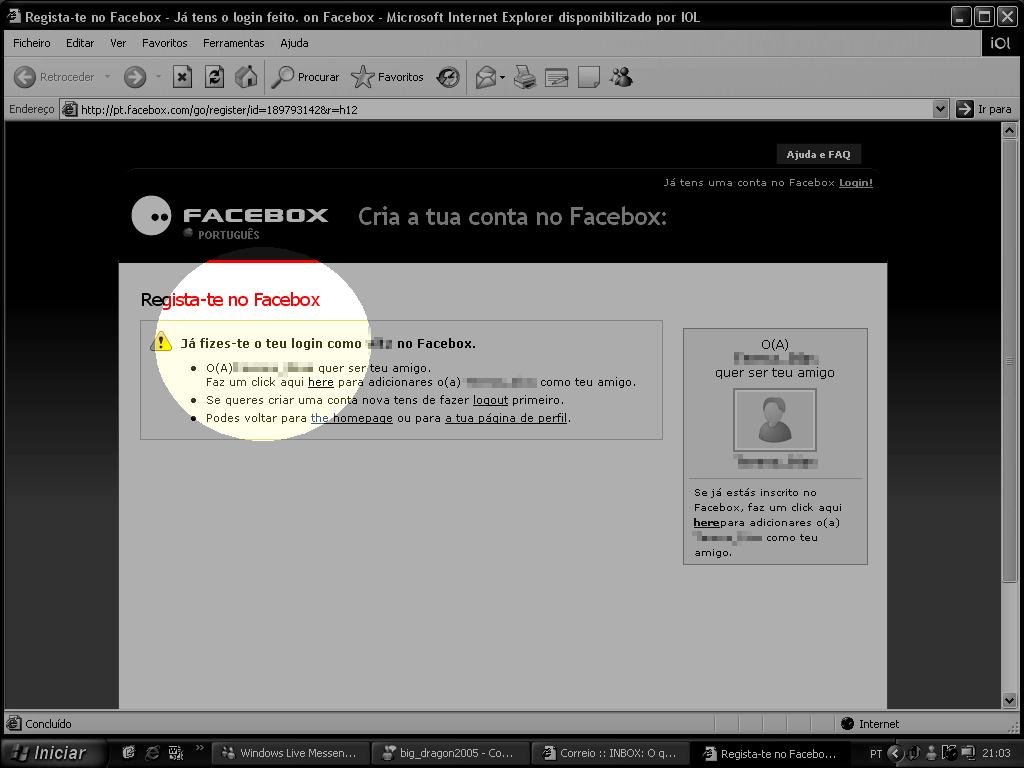Refresh the page using the toolbar icon

click(214, 77)
